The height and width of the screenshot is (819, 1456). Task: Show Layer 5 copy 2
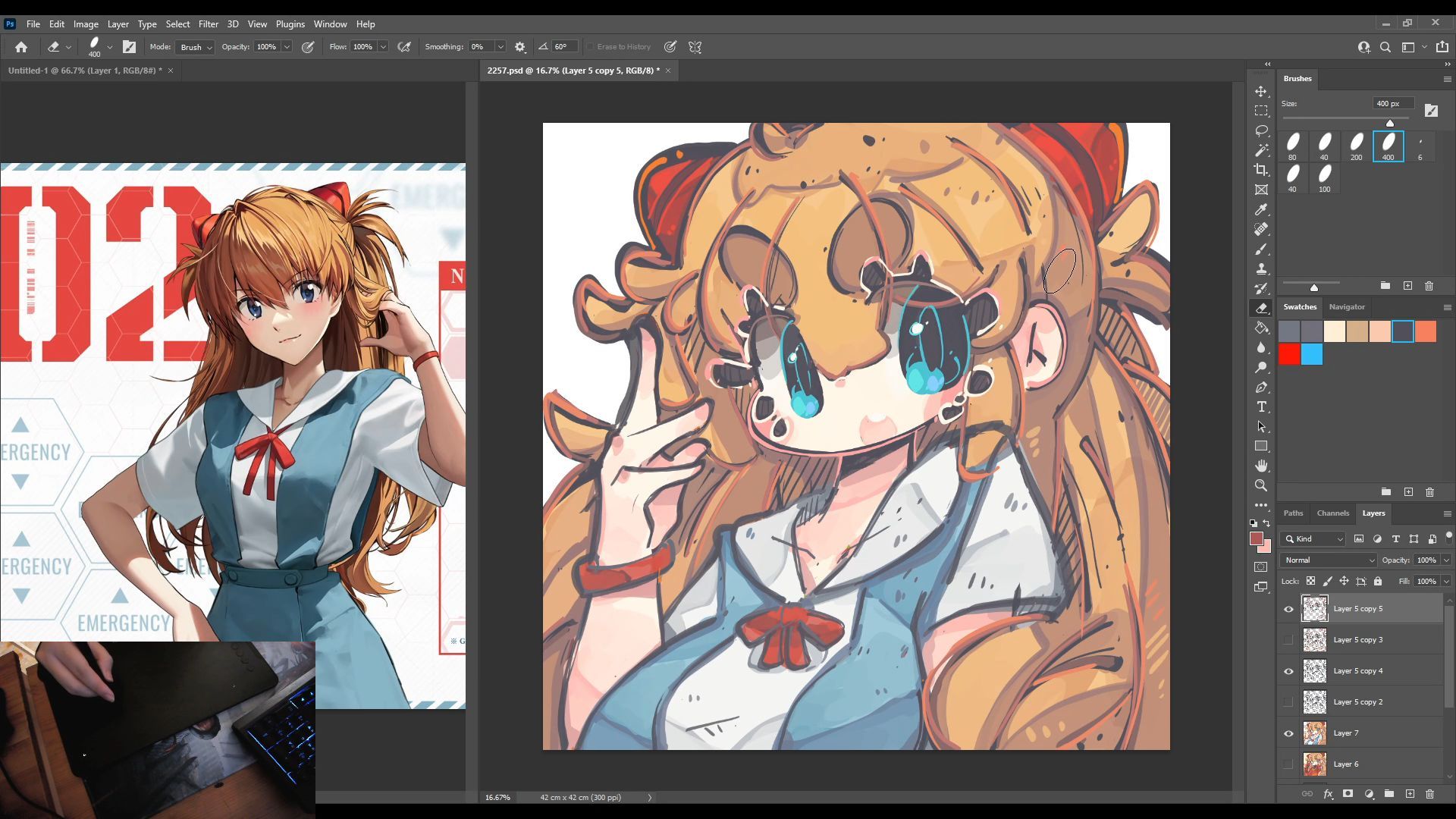coord(1288,702)
